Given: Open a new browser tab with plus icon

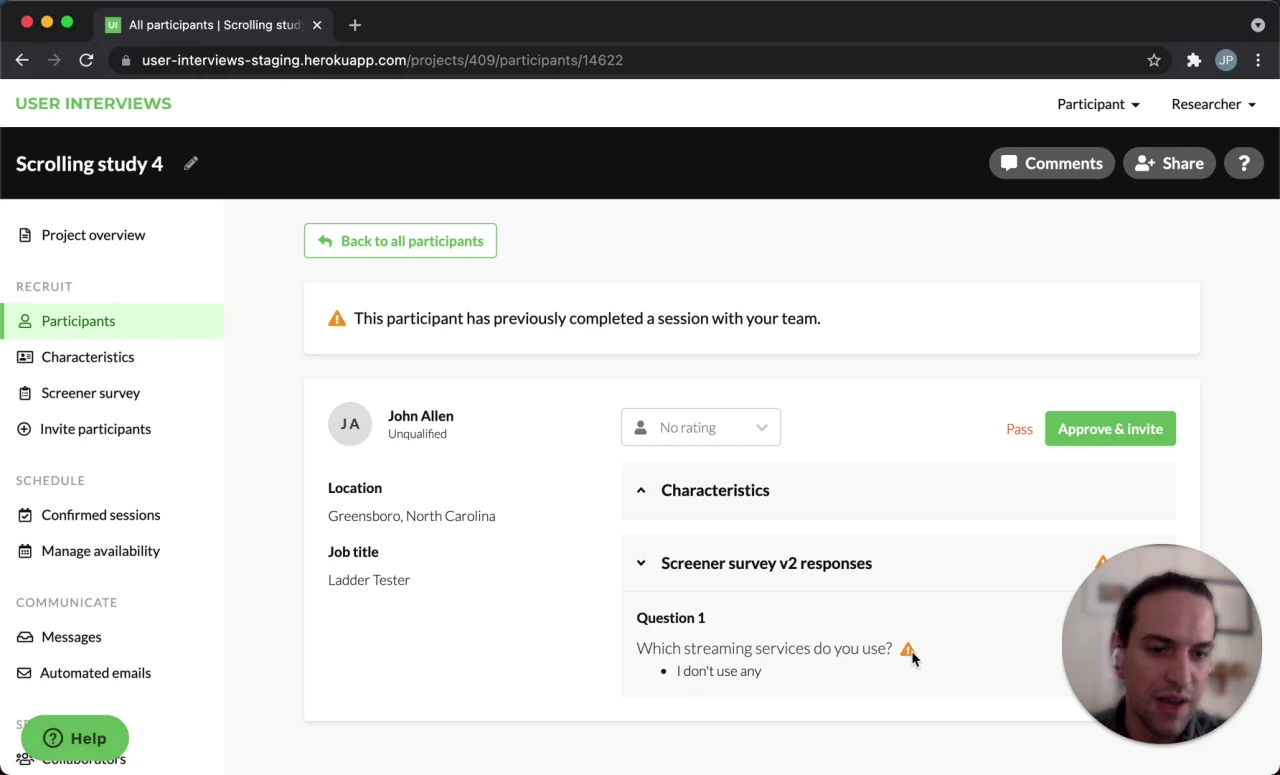Looking at the screenshot, I should click(x=355, y=25).
